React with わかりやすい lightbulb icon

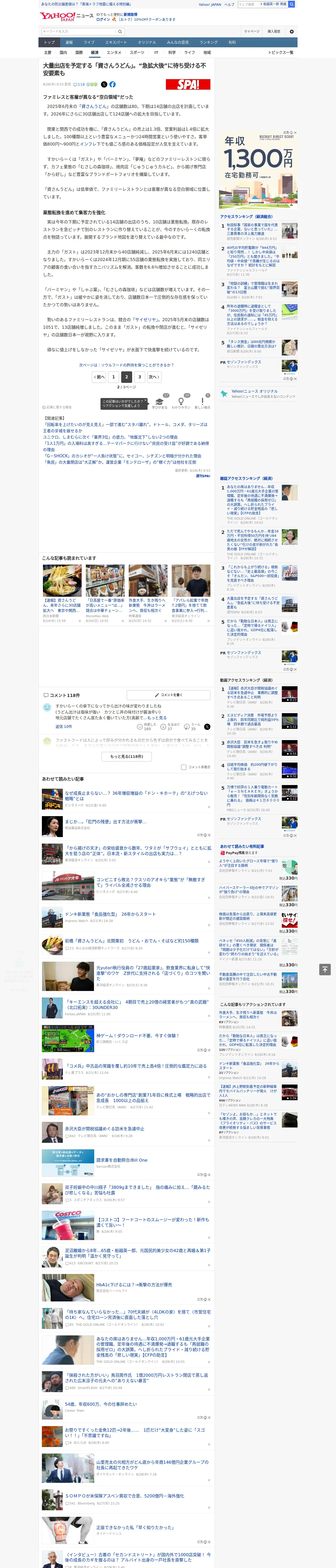click(181, 402)
